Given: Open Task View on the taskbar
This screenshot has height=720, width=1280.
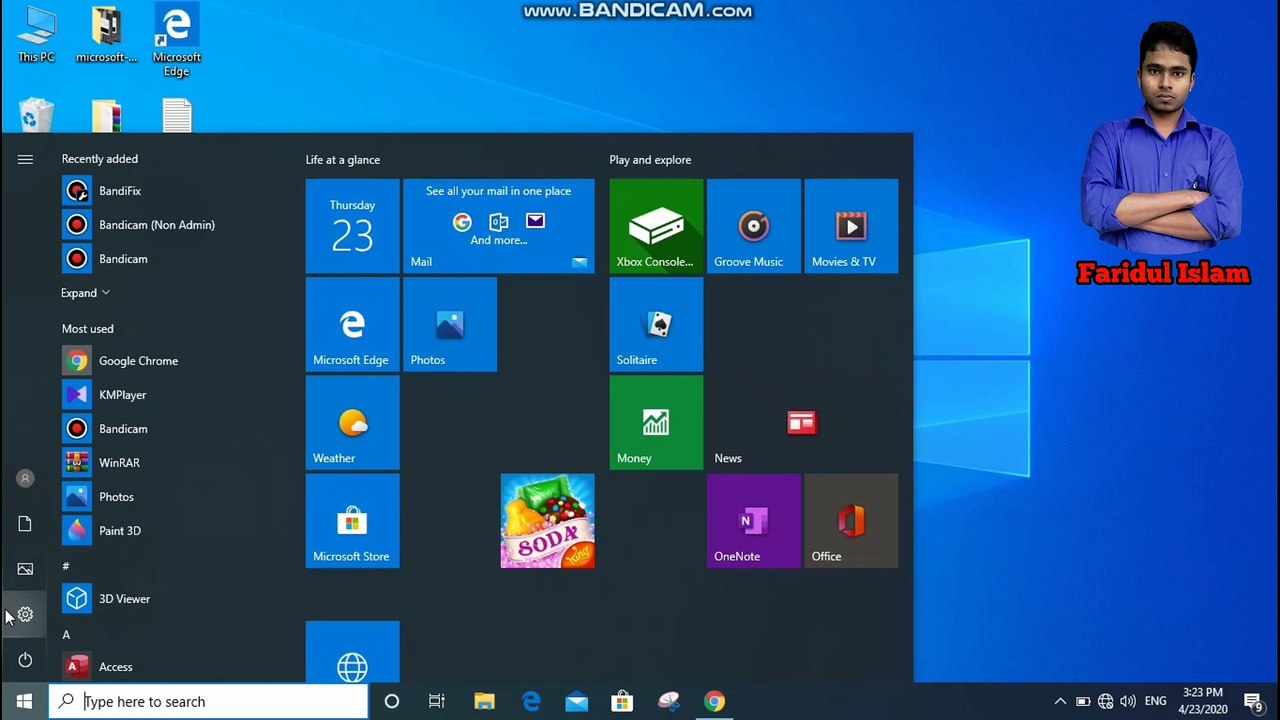Looking at the screenshot, I should [437, 701].
